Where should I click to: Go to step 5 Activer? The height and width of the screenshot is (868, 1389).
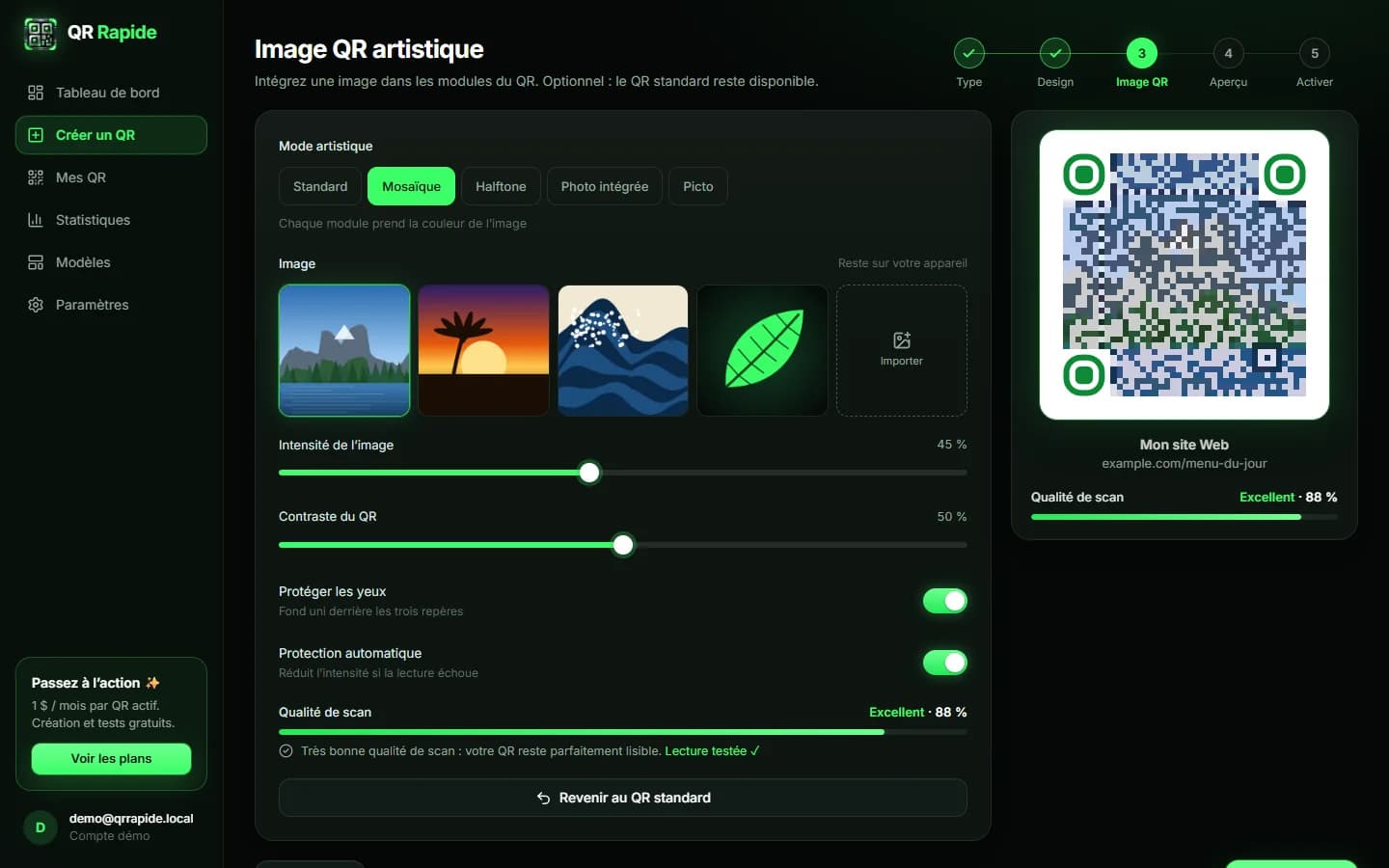pyautogui.click(x=1315, y=63)
